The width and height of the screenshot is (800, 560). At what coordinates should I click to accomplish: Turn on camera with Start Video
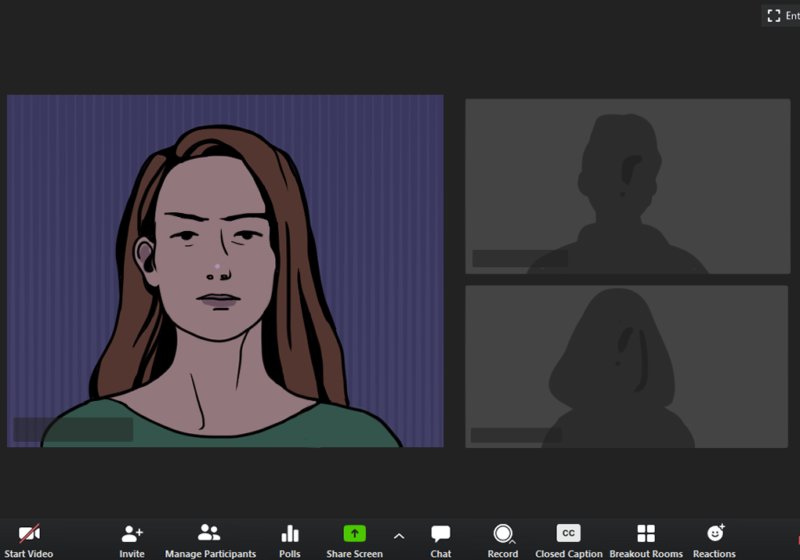[29, 534]
